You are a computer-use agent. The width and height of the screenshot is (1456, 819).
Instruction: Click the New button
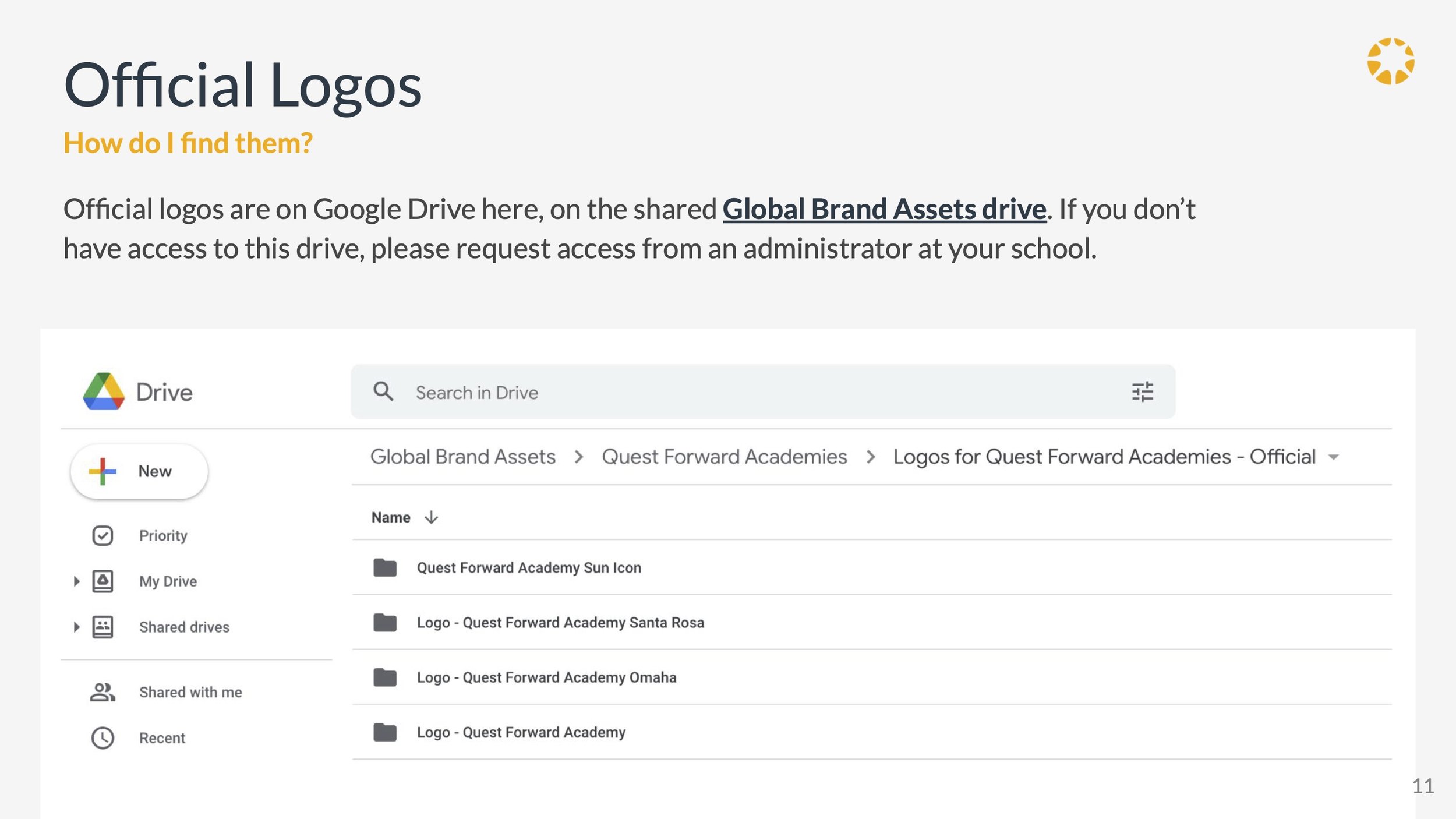click(139, 471)
